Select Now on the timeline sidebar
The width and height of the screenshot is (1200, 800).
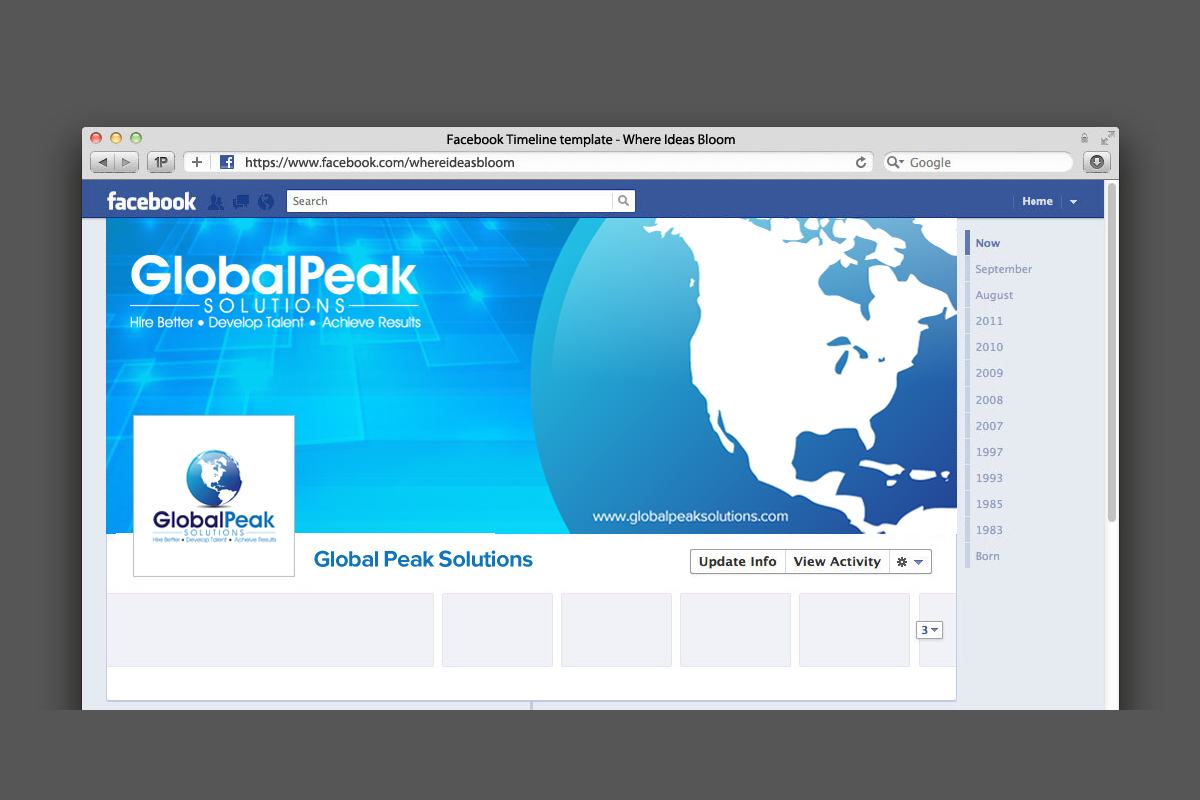tap(987, 242)
